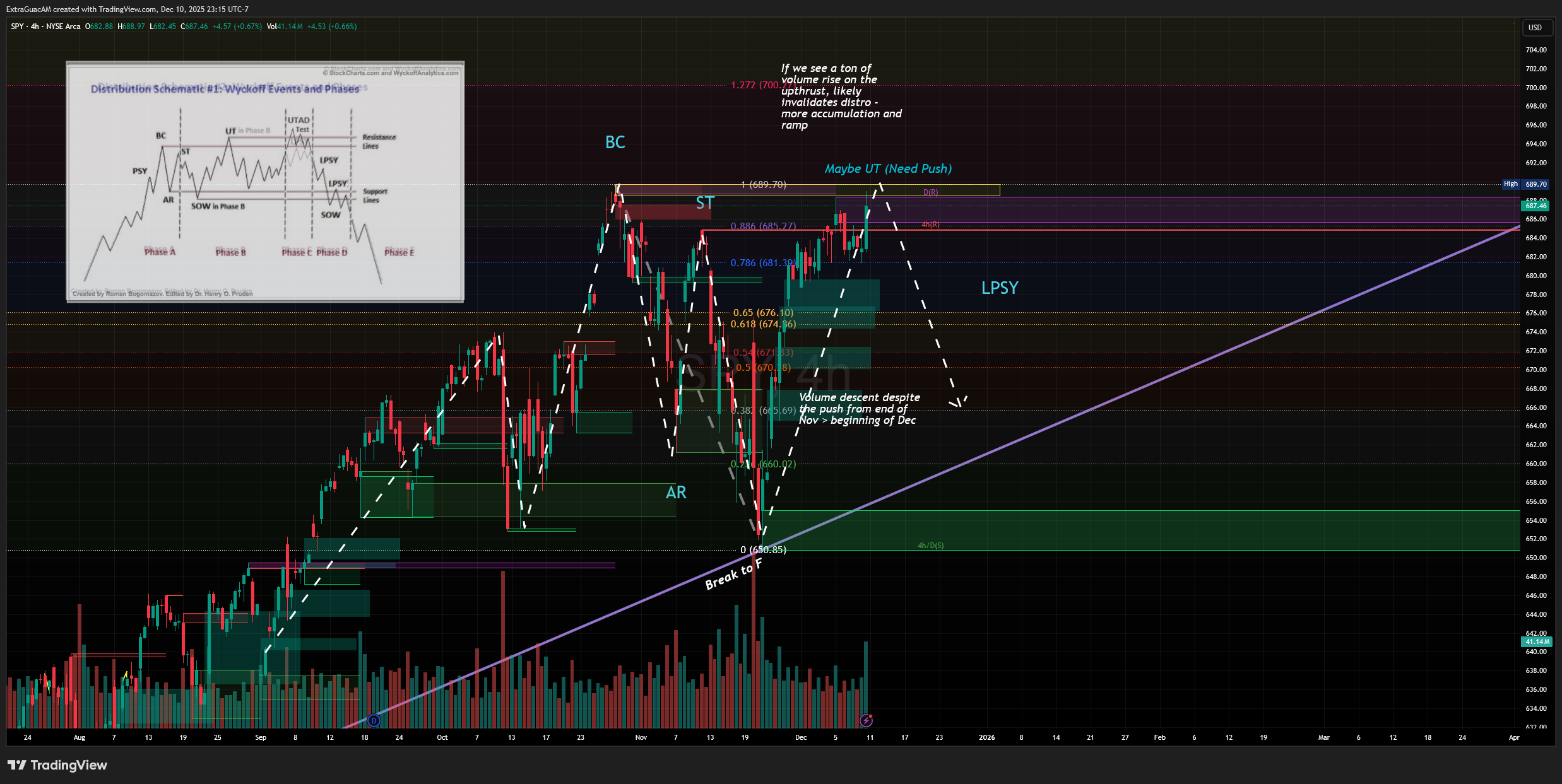
Task: Select the 'LPSY' chart annotation
Action: click(1000, 288)
